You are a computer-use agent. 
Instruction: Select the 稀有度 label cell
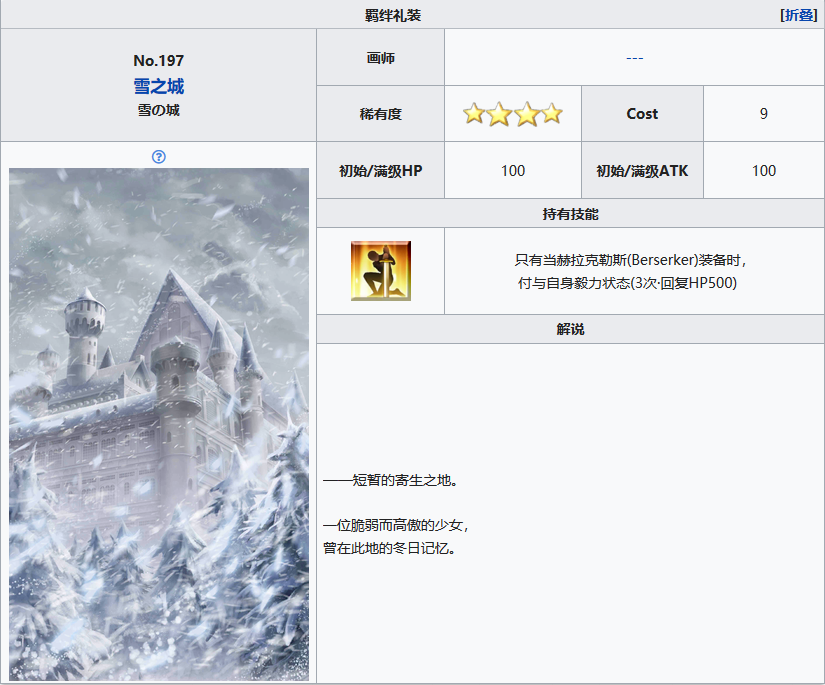pyautogui.click(x=381, y=114)
